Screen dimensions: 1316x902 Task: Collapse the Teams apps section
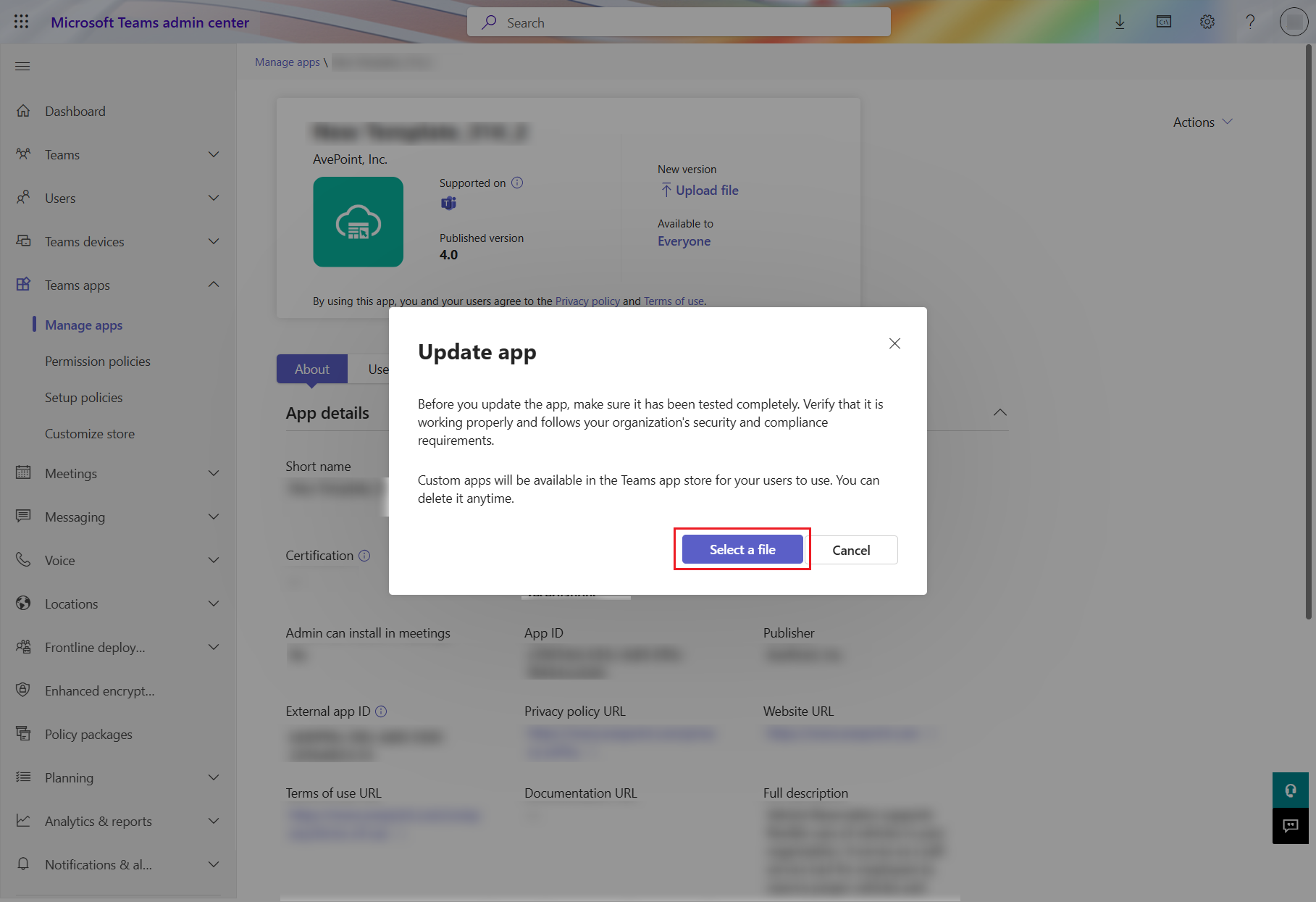point(213,285)
